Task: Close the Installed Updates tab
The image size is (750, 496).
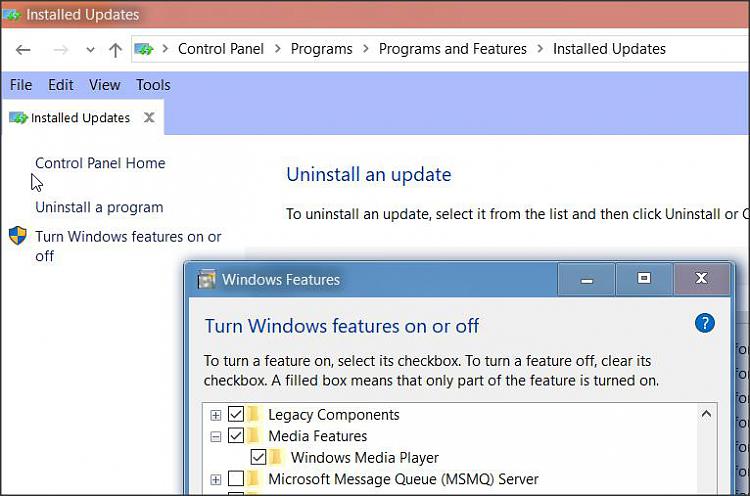Action: [149, 117]
